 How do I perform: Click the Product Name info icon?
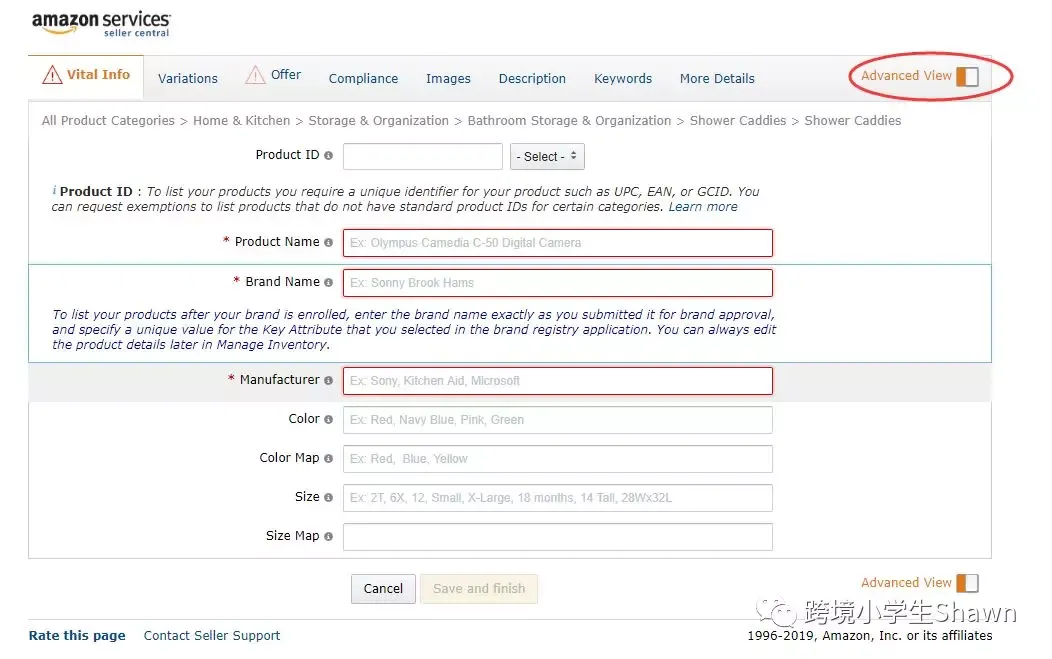click(x=328, y=242)
